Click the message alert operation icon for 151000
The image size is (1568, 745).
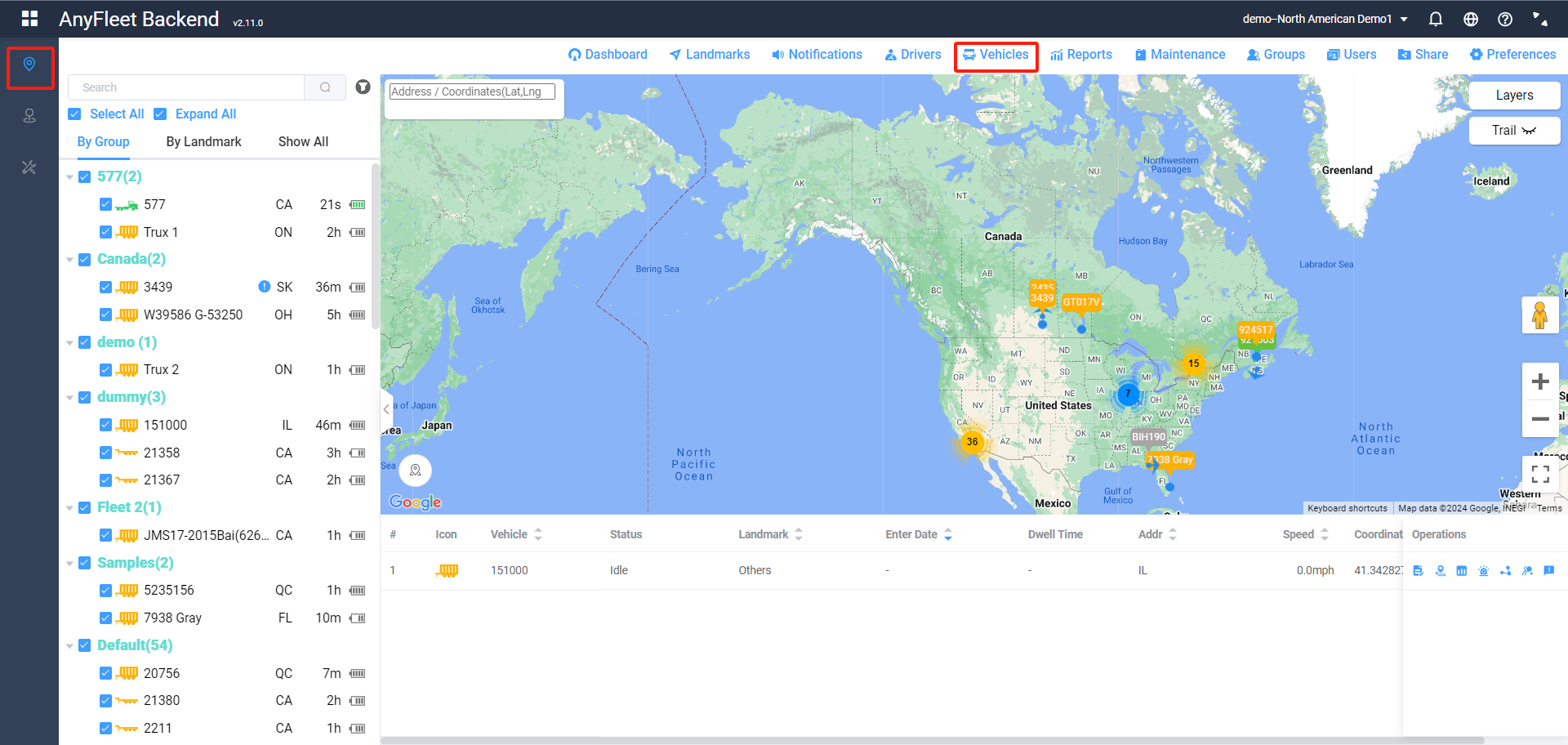(1549, 571)
